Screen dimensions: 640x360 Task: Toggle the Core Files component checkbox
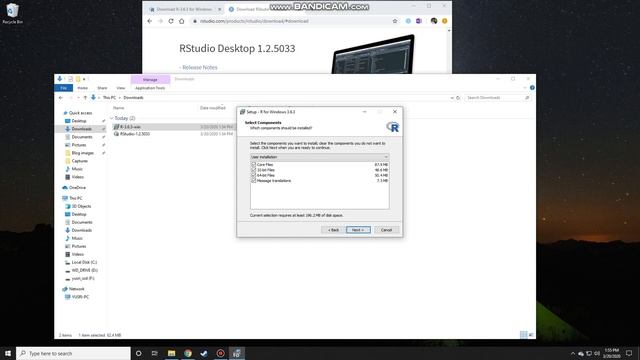[253, 164]
